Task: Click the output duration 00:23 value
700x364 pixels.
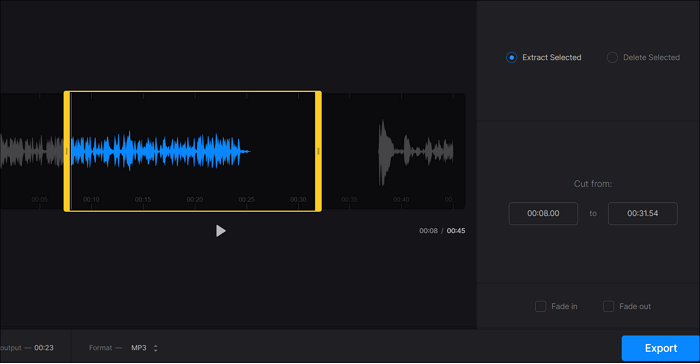Action: click(x=44, y=348)
